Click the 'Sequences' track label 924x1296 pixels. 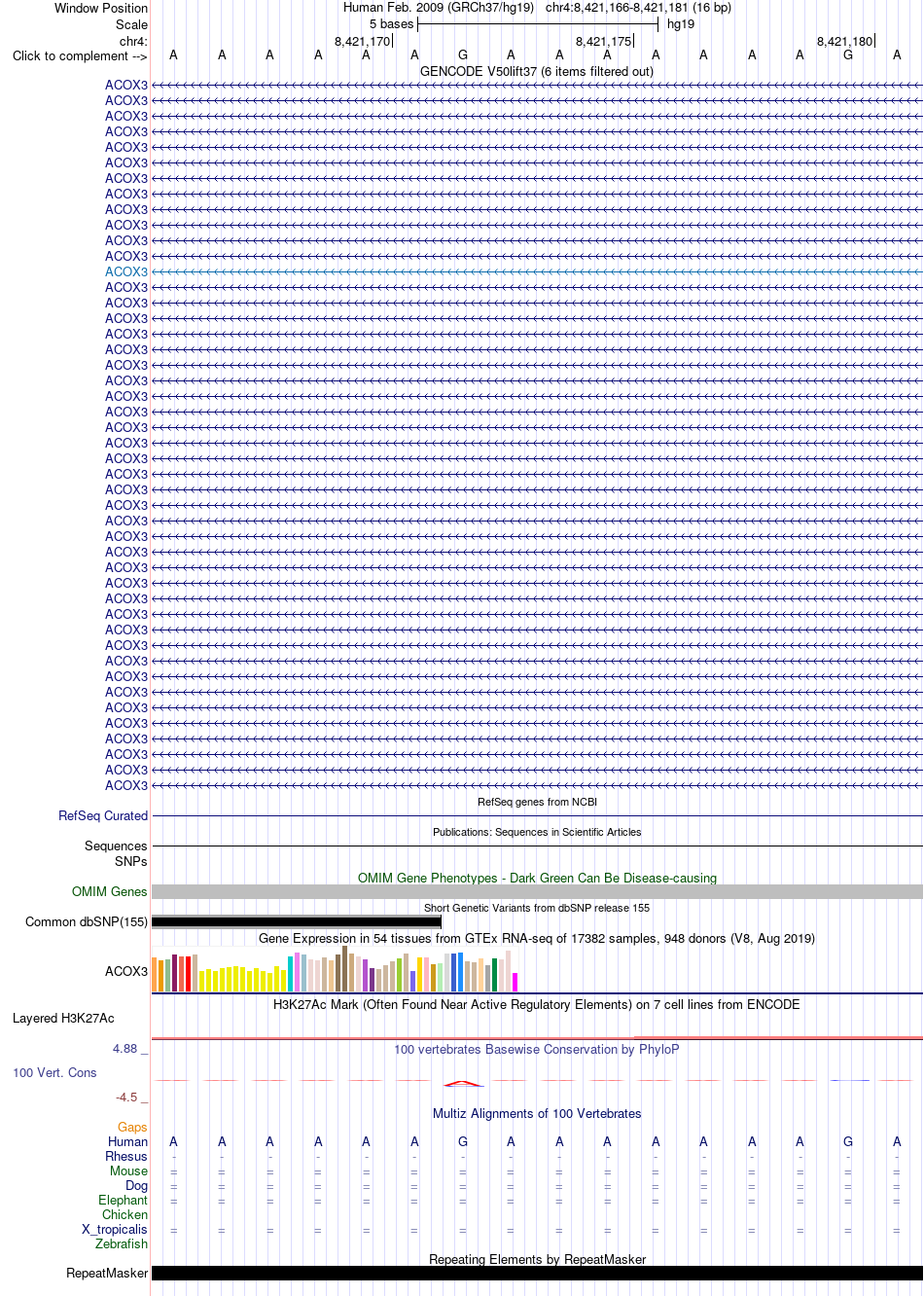(116, 846)
